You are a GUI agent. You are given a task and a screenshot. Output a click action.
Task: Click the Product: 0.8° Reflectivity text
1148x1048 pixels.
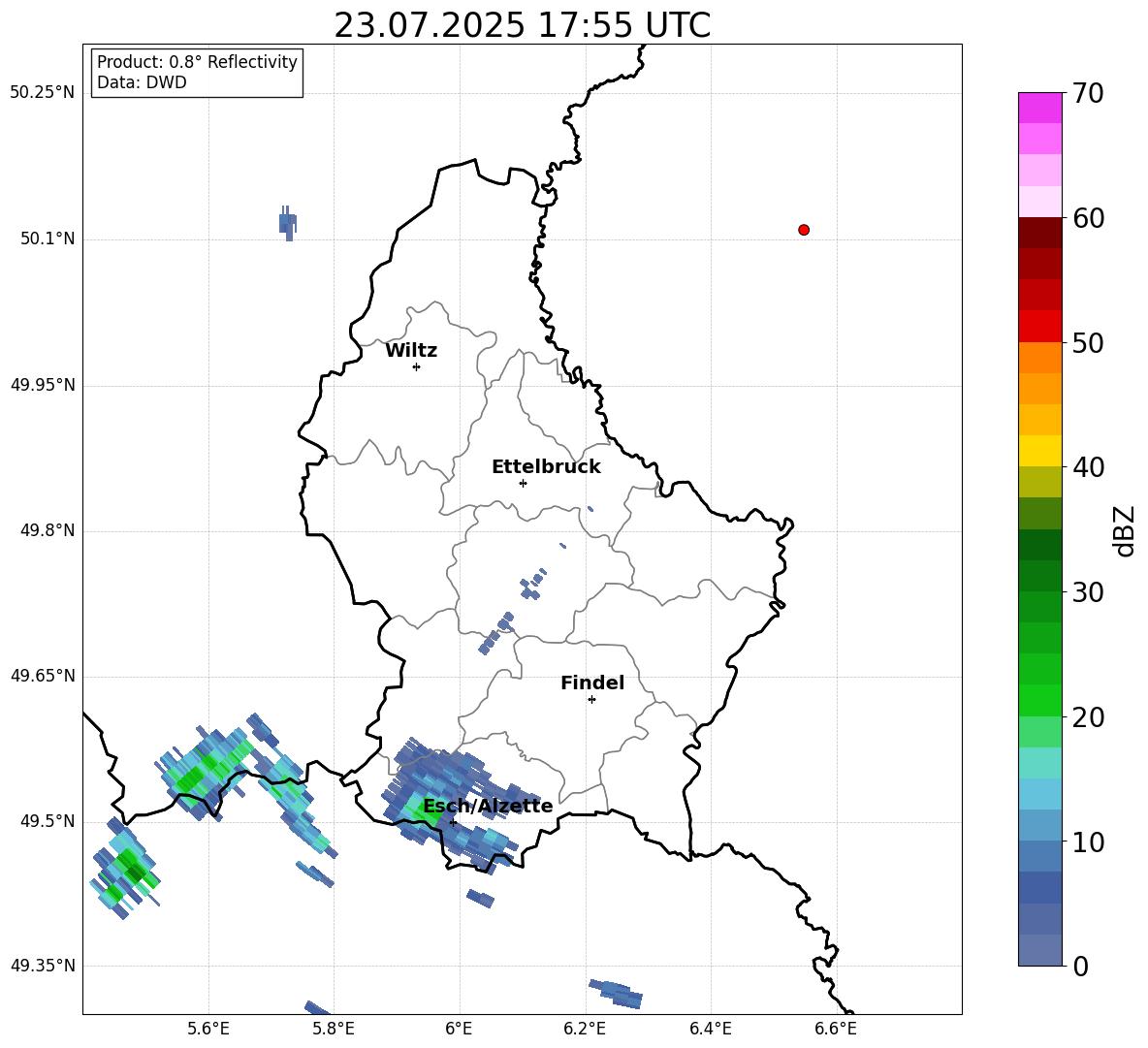pyautogui.click(x=197, y=62)
